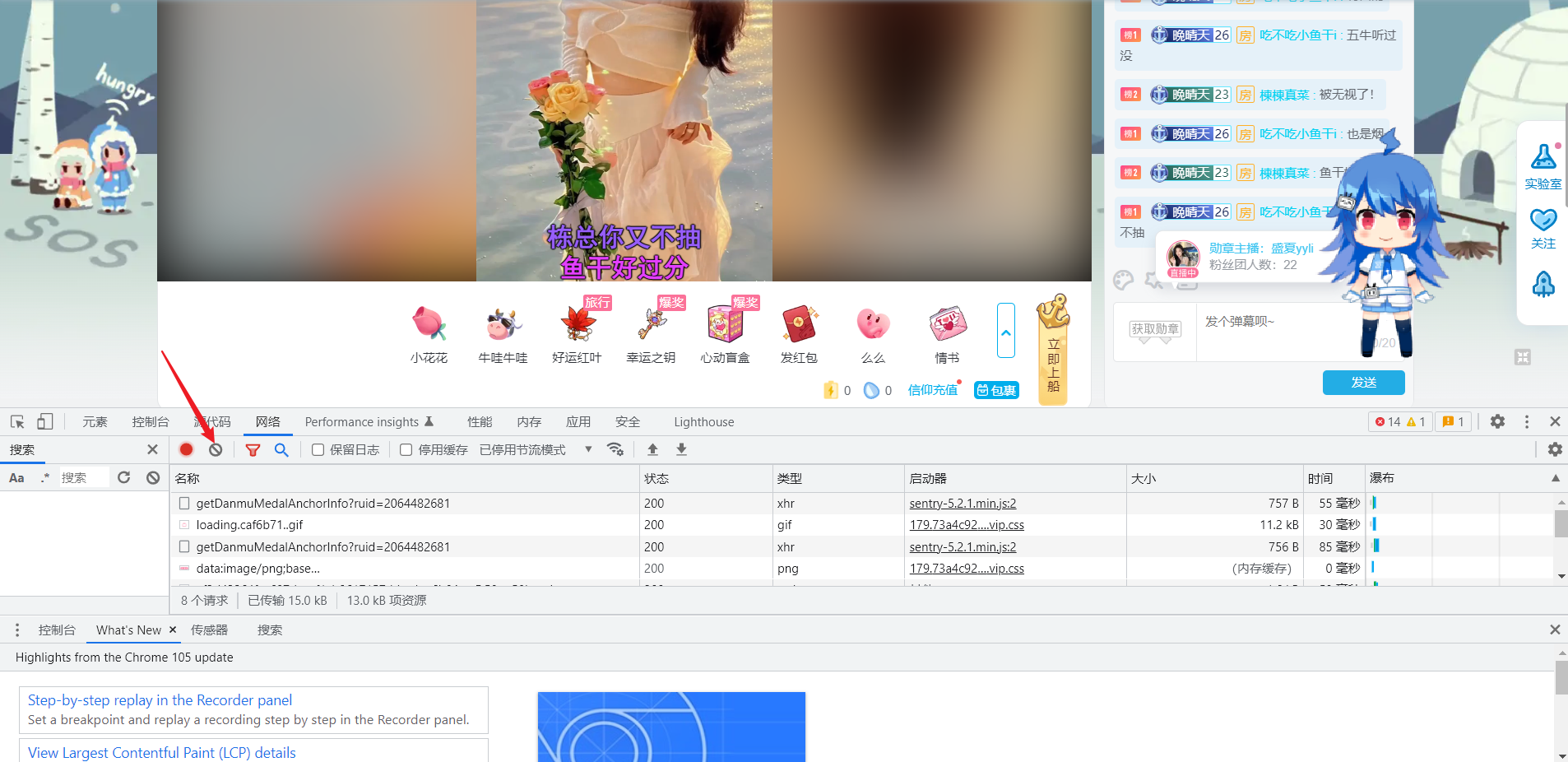The width and height of the screenshot is (1568, 762).
Task: Enable the 停用缓存 checkbox
Action: 406,449
